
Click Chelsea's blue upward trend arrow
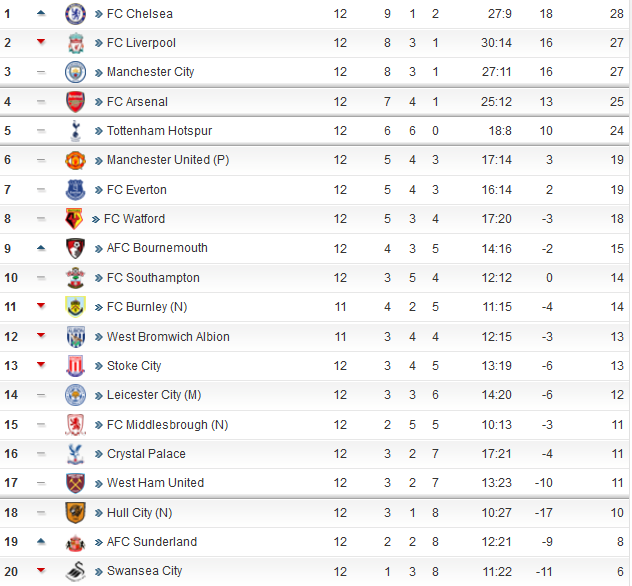coord(41,13)
